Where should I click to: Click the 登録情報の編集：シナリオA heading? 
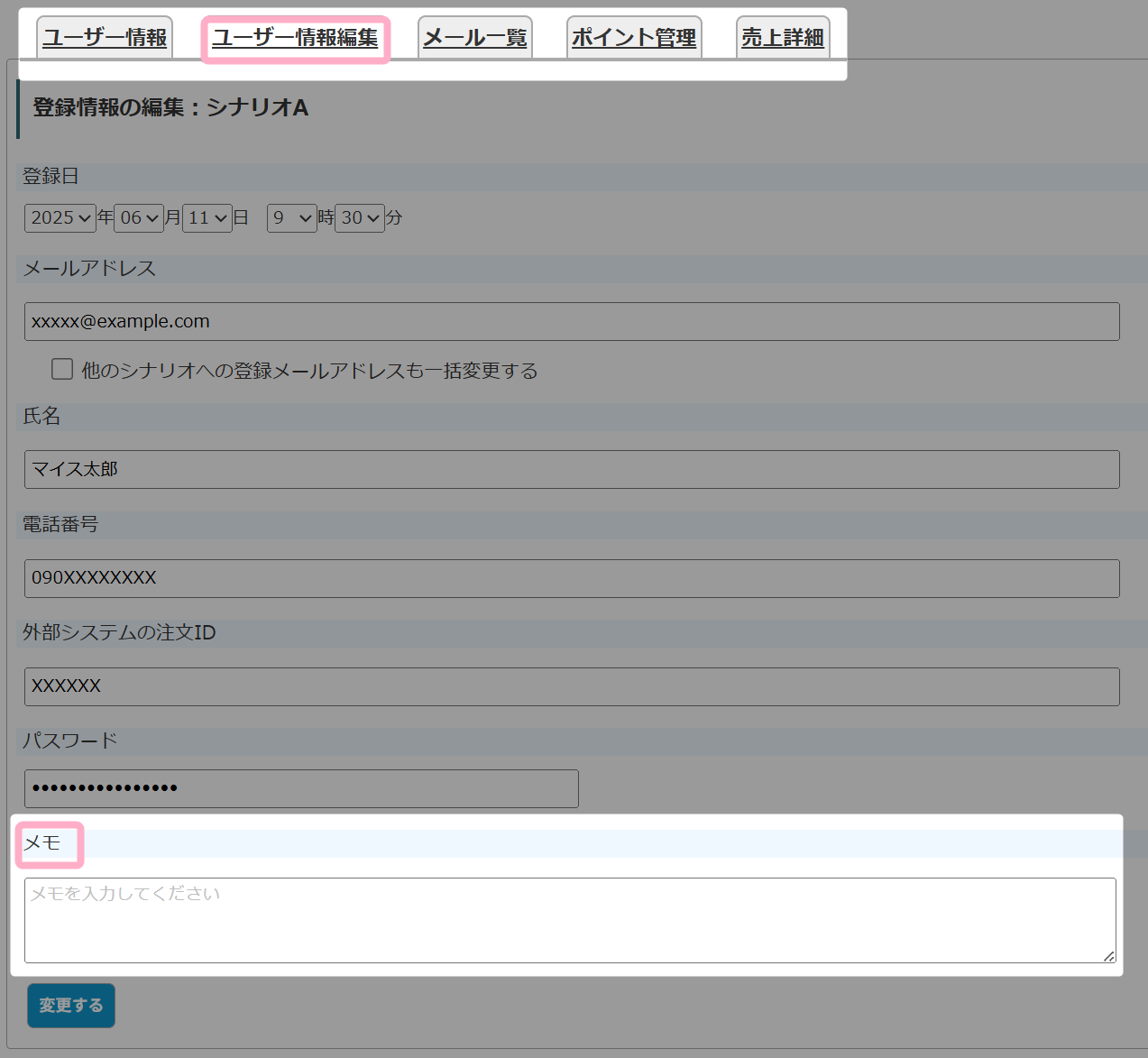(x=170, y=107)
